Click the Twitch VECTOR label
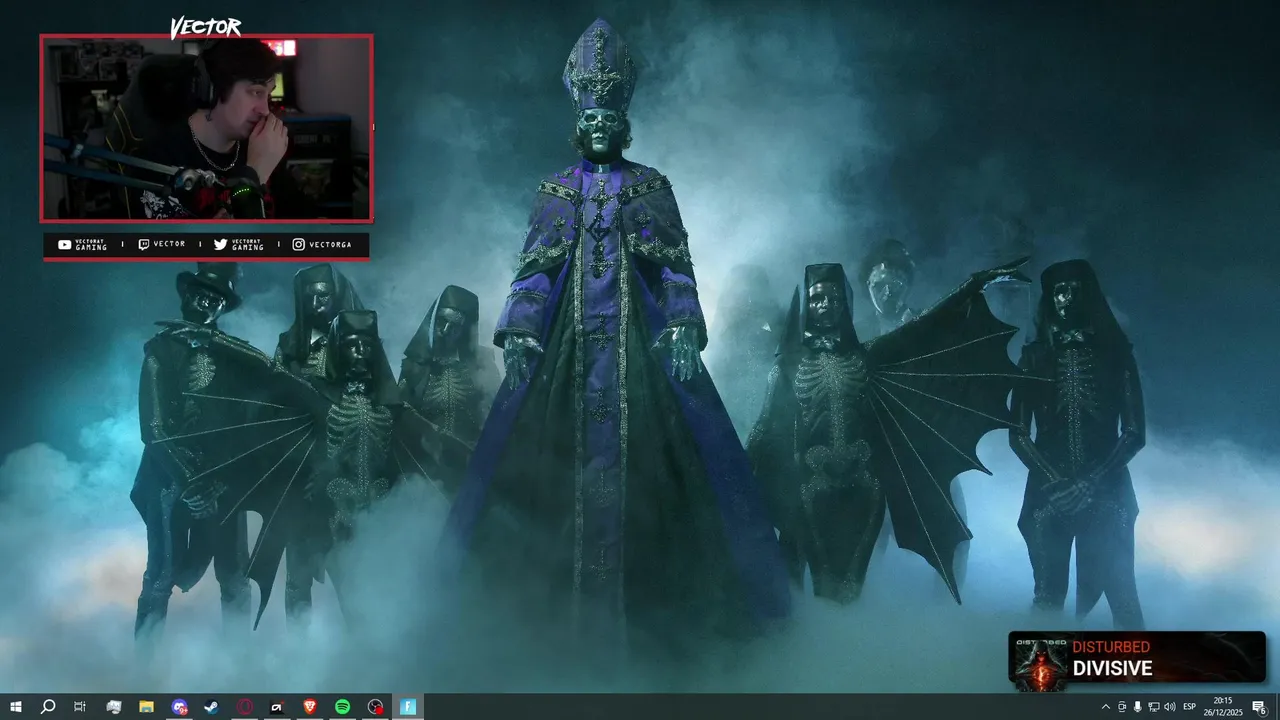The image size is (1280, 720). (162, 244)
